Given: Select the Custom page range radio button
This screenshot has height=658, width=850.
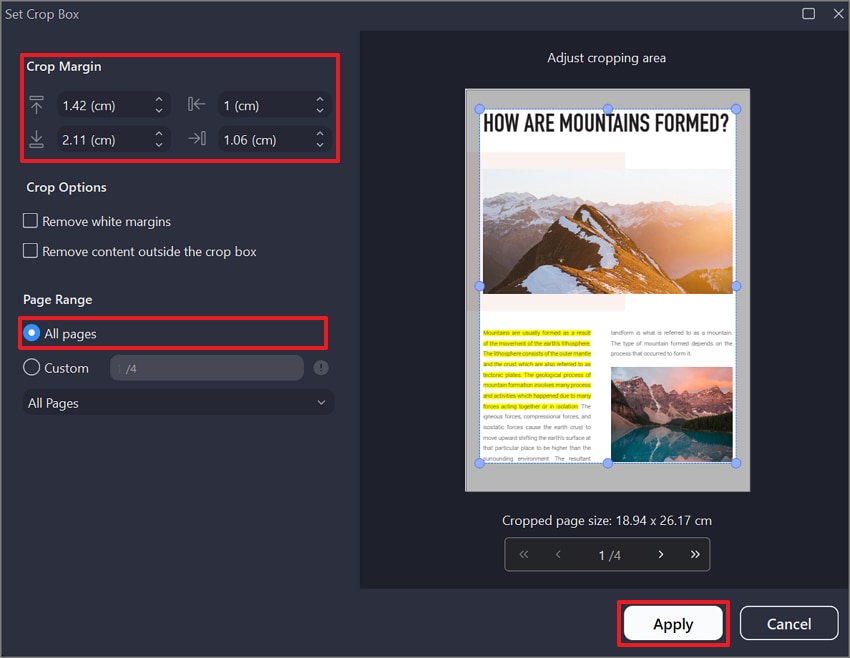Looking at the screenshot, I should [x=31, y=367].
